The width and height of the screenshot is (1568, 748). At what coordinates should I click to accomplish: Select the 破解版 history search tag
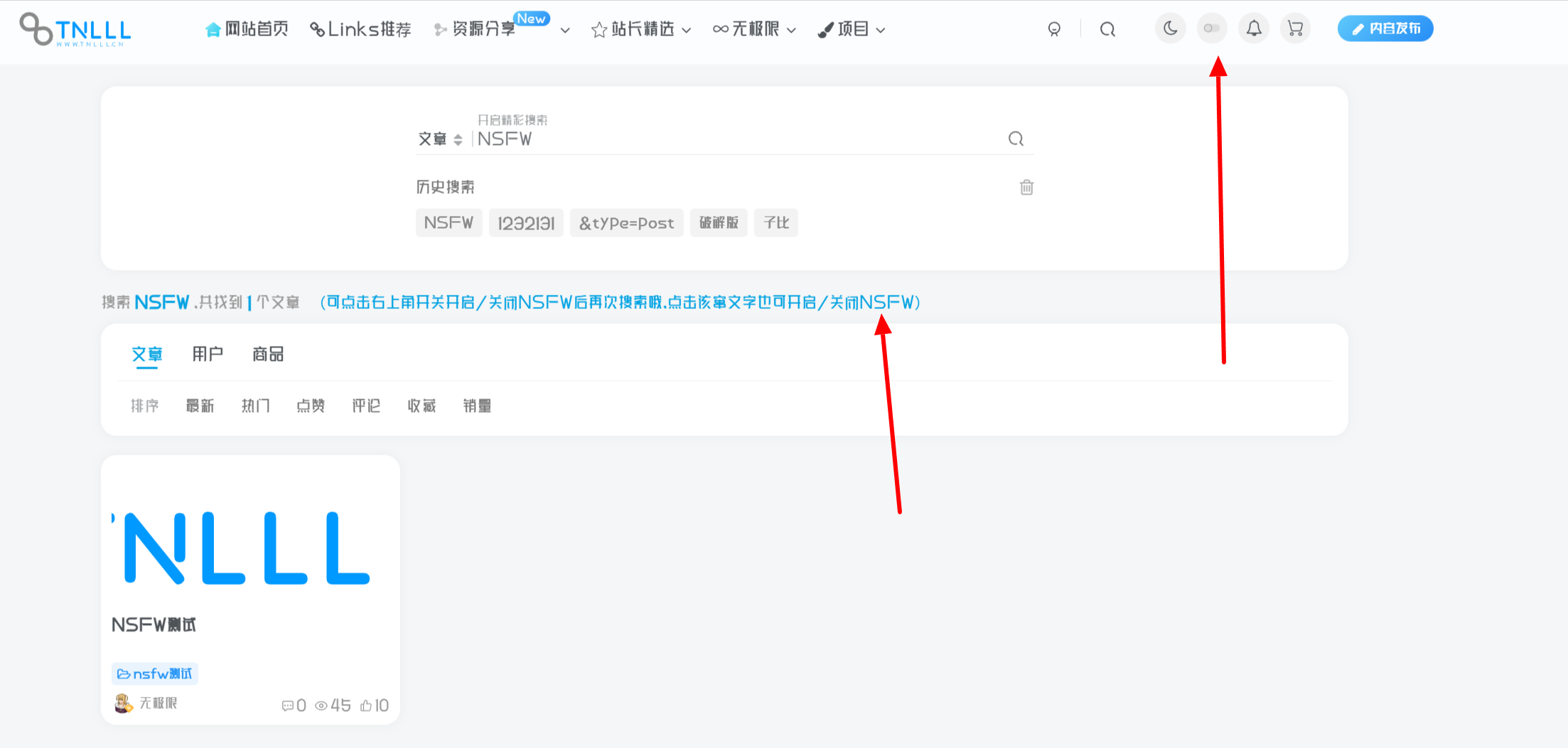coord(719,223)
